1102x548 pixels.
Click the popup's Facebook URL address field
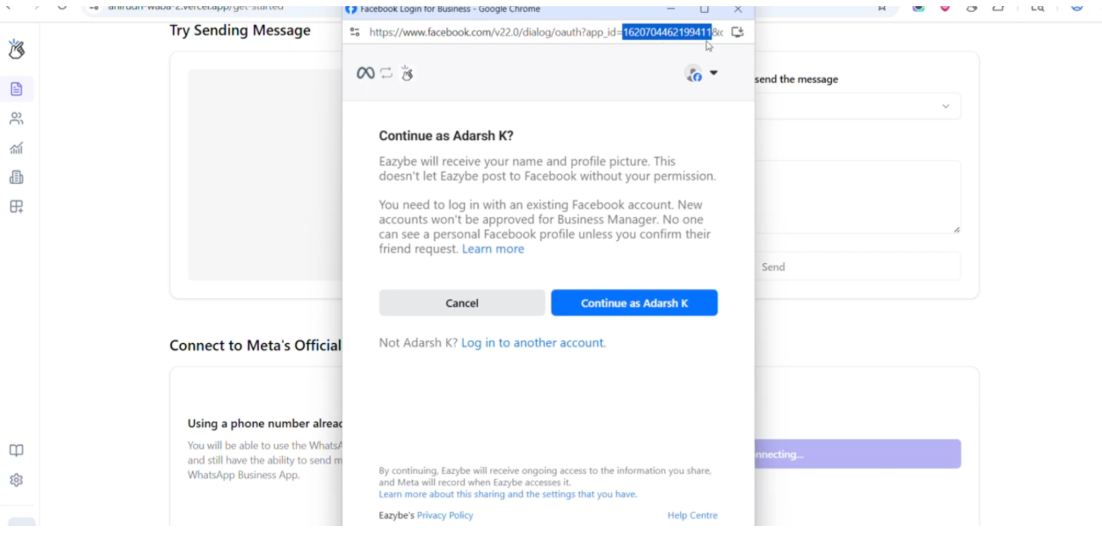coord(545,32)
